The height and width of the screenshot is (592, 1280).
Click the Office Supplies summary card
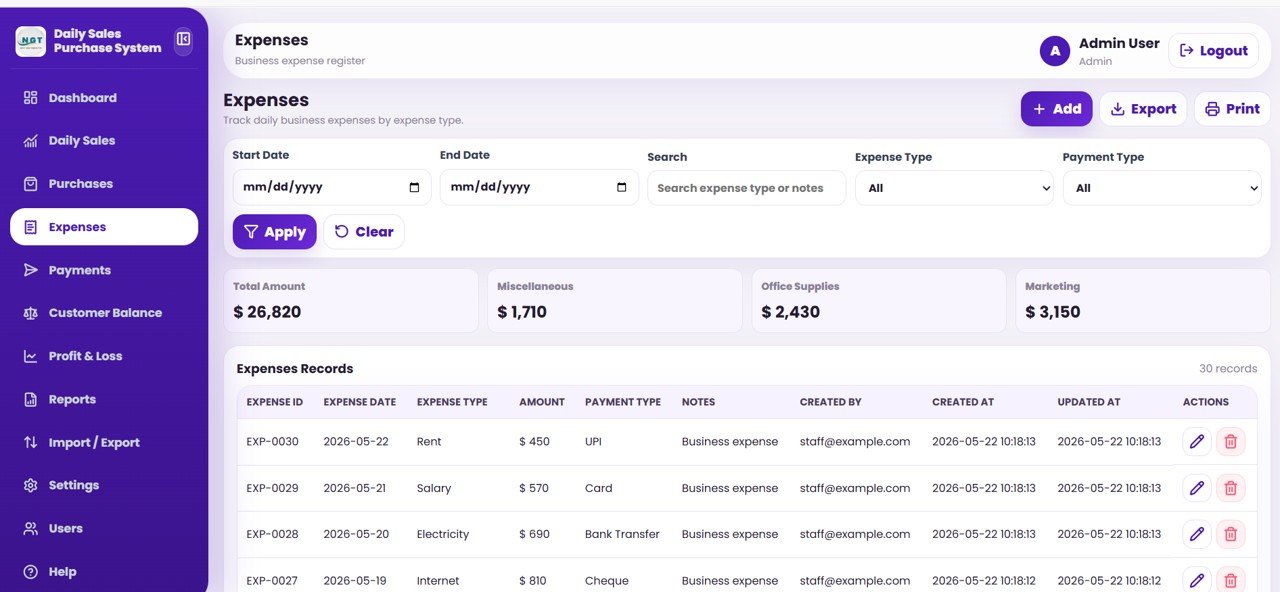pos(878,300)
